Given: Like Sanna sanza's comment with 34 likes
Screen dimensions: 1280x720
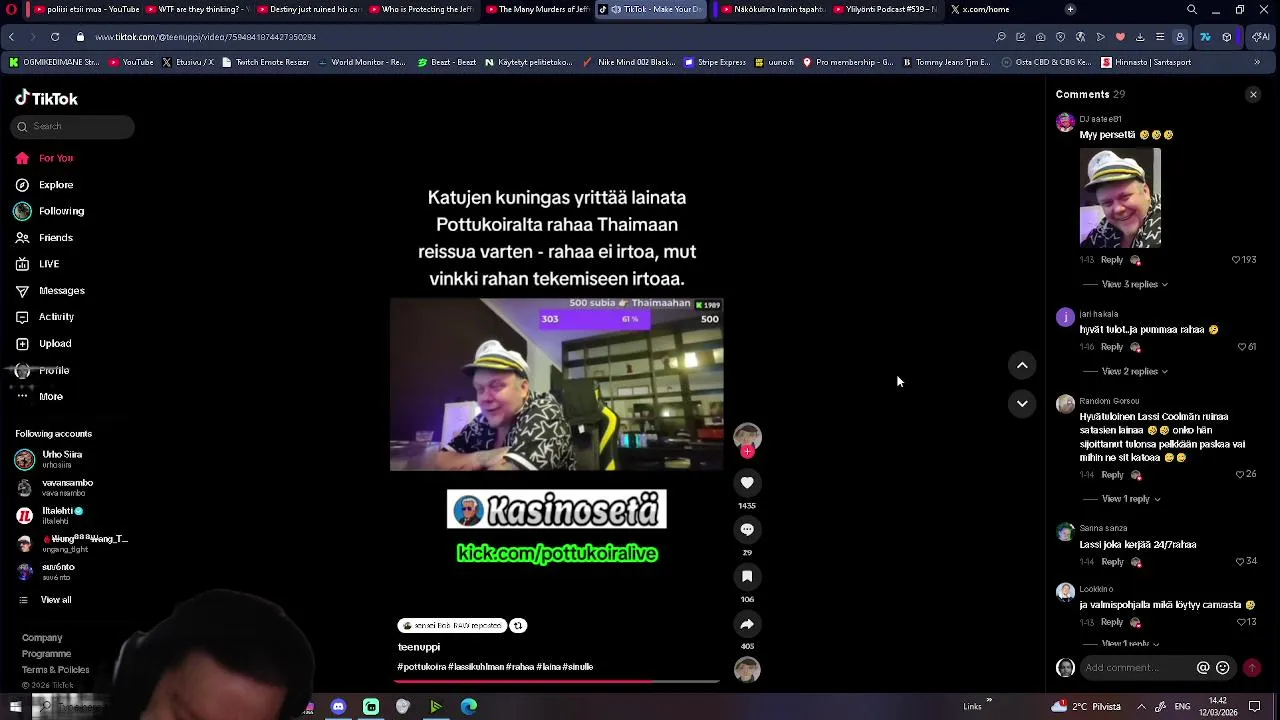Looking at the screenshot, I should [1240, 562].
